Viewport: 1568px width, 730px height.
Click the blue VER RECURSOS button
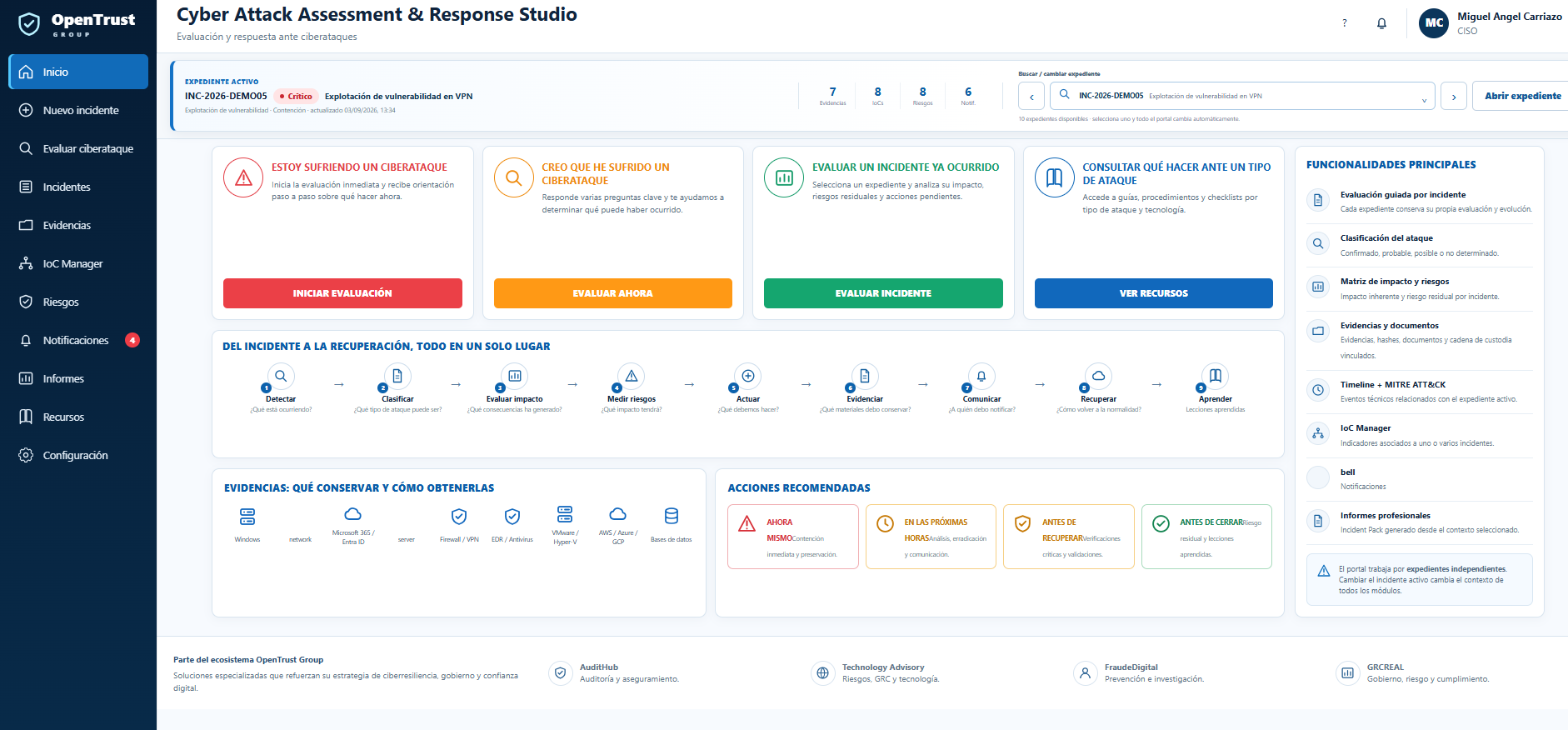point(1154,293)
